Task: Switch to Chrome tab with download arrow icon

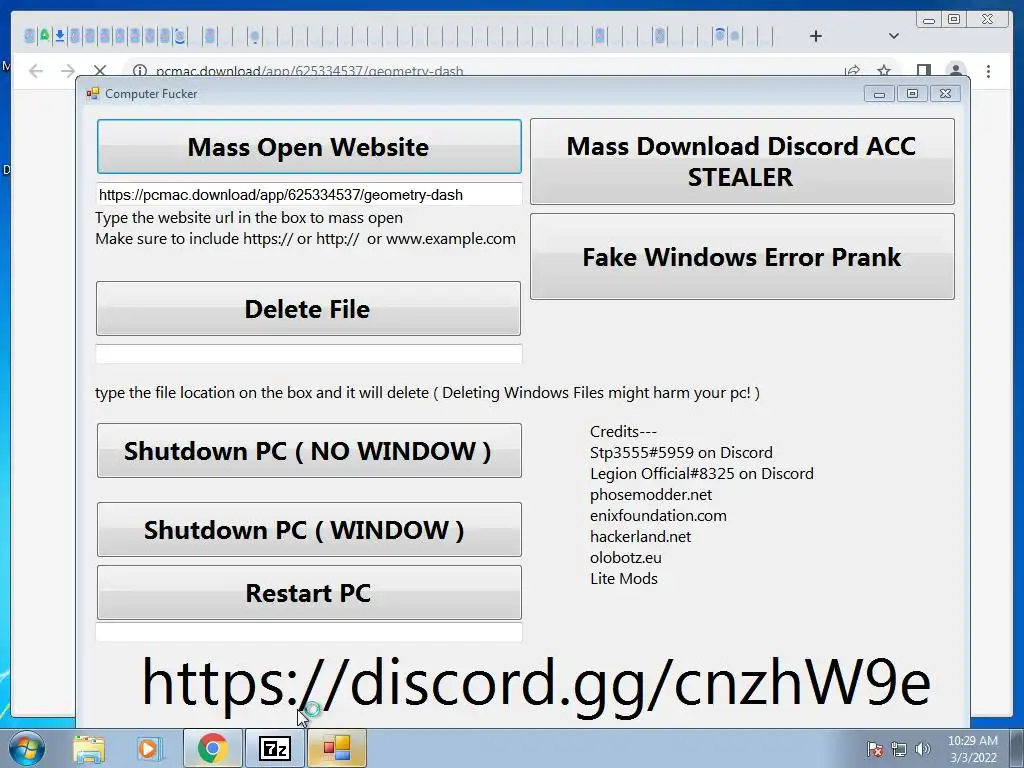Action: (59, 35)
